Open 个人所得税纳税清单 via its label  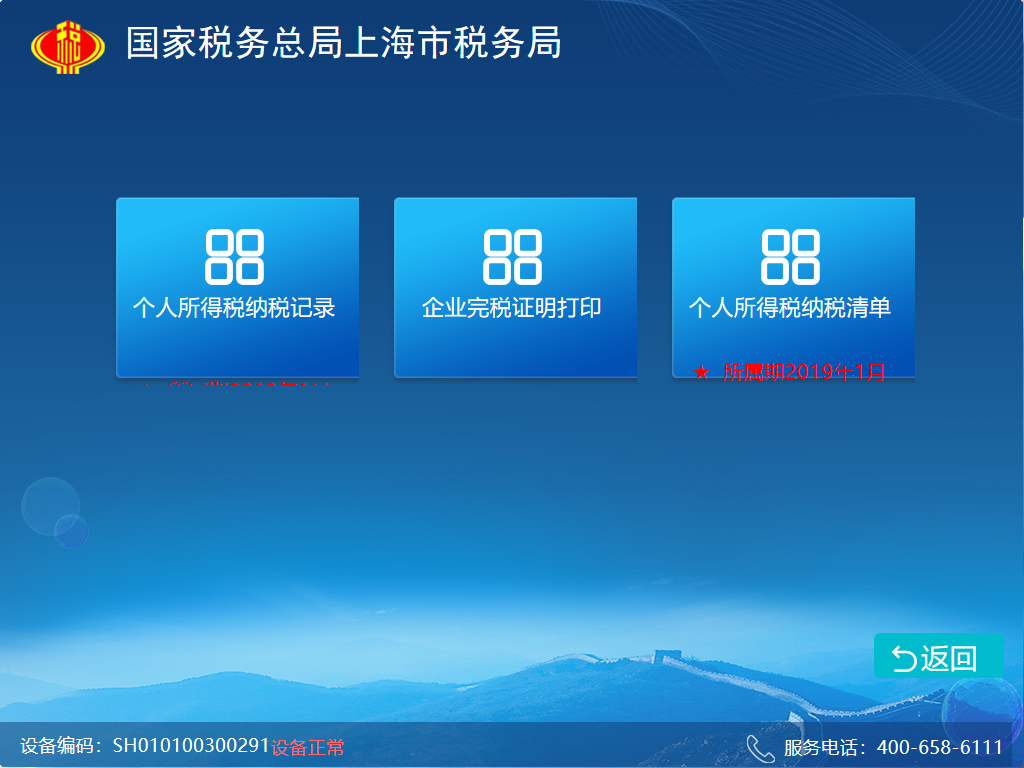(x=790, y=308)
